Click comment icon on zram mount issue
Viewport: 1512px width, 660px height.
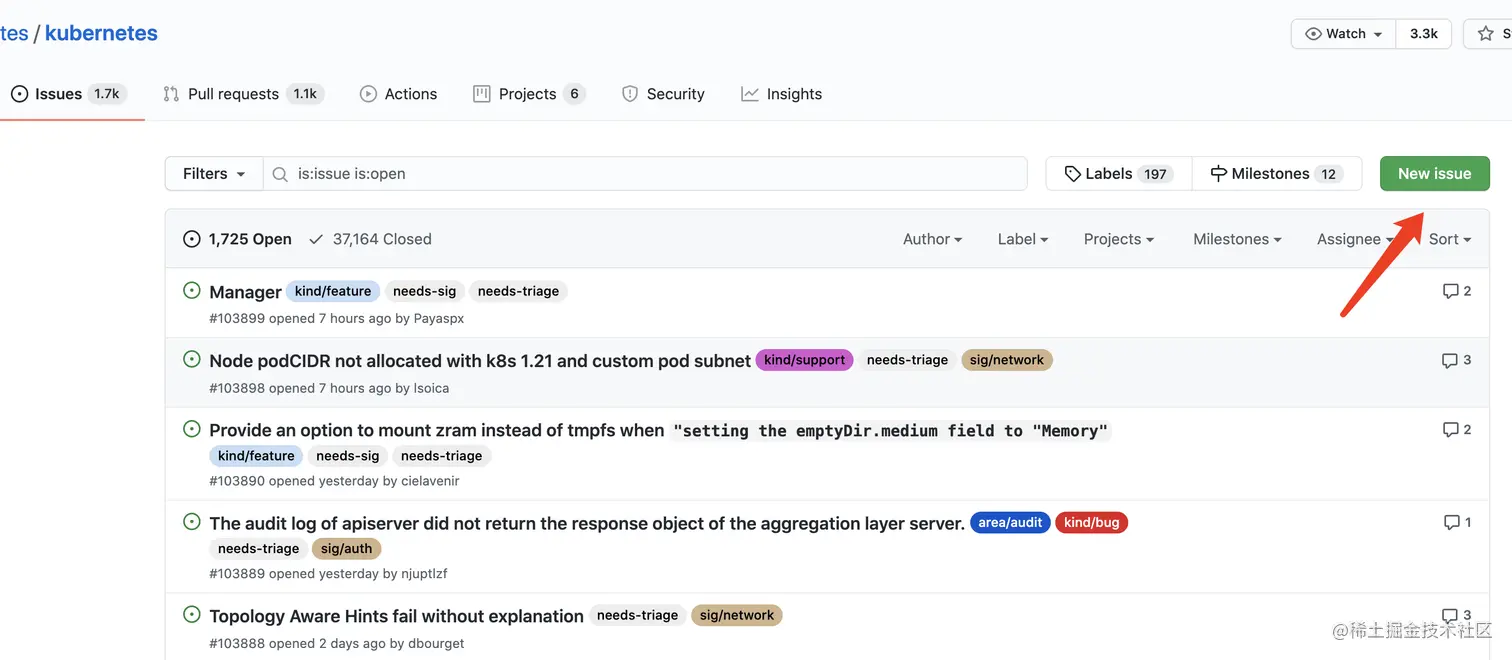1450,429
